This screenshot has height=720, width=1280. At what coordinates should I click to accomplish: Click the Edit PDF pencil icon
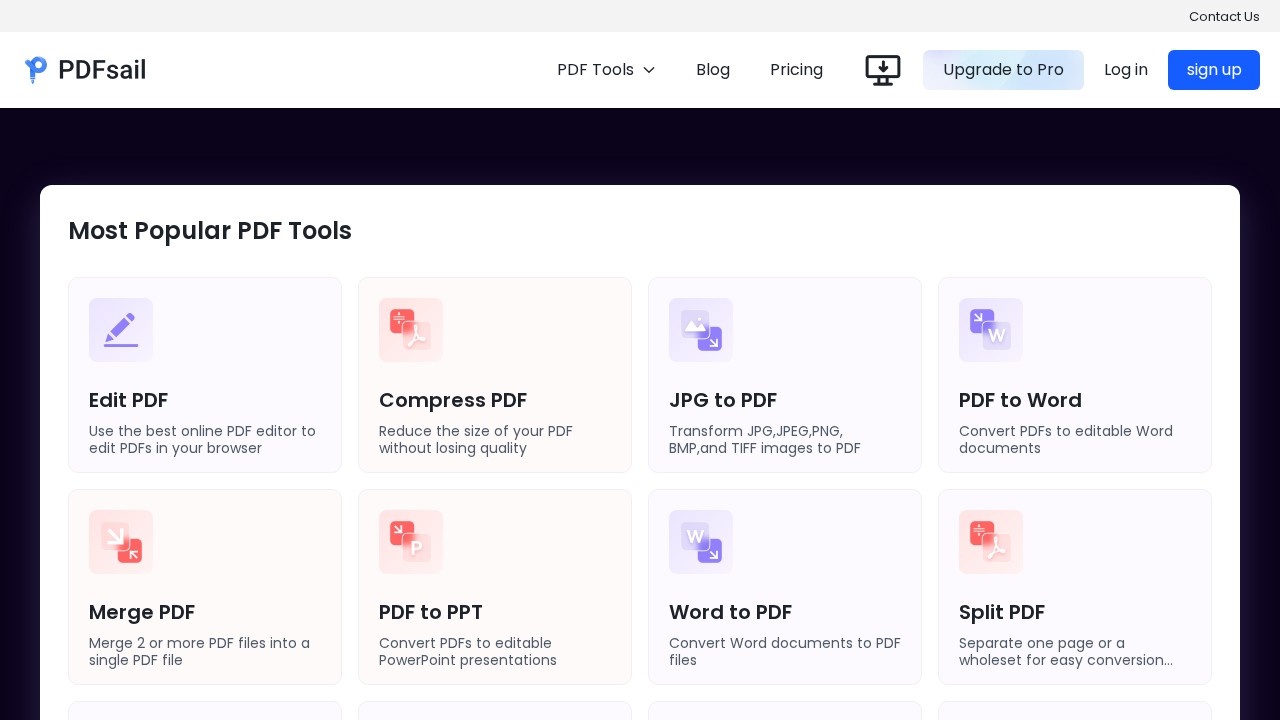[121, 330]
